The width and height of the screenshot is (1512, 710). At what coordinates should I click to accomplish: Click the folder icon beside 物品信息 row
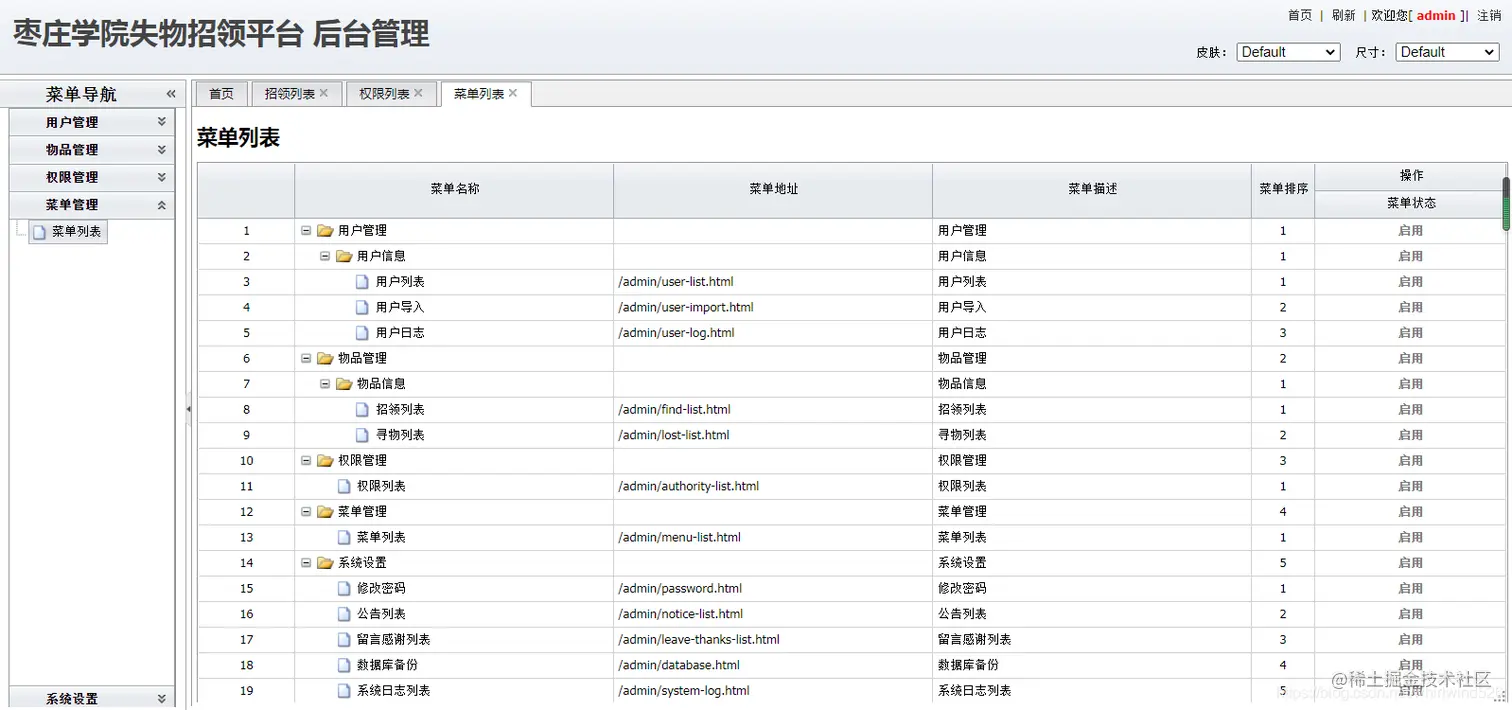tap(344, 384)
